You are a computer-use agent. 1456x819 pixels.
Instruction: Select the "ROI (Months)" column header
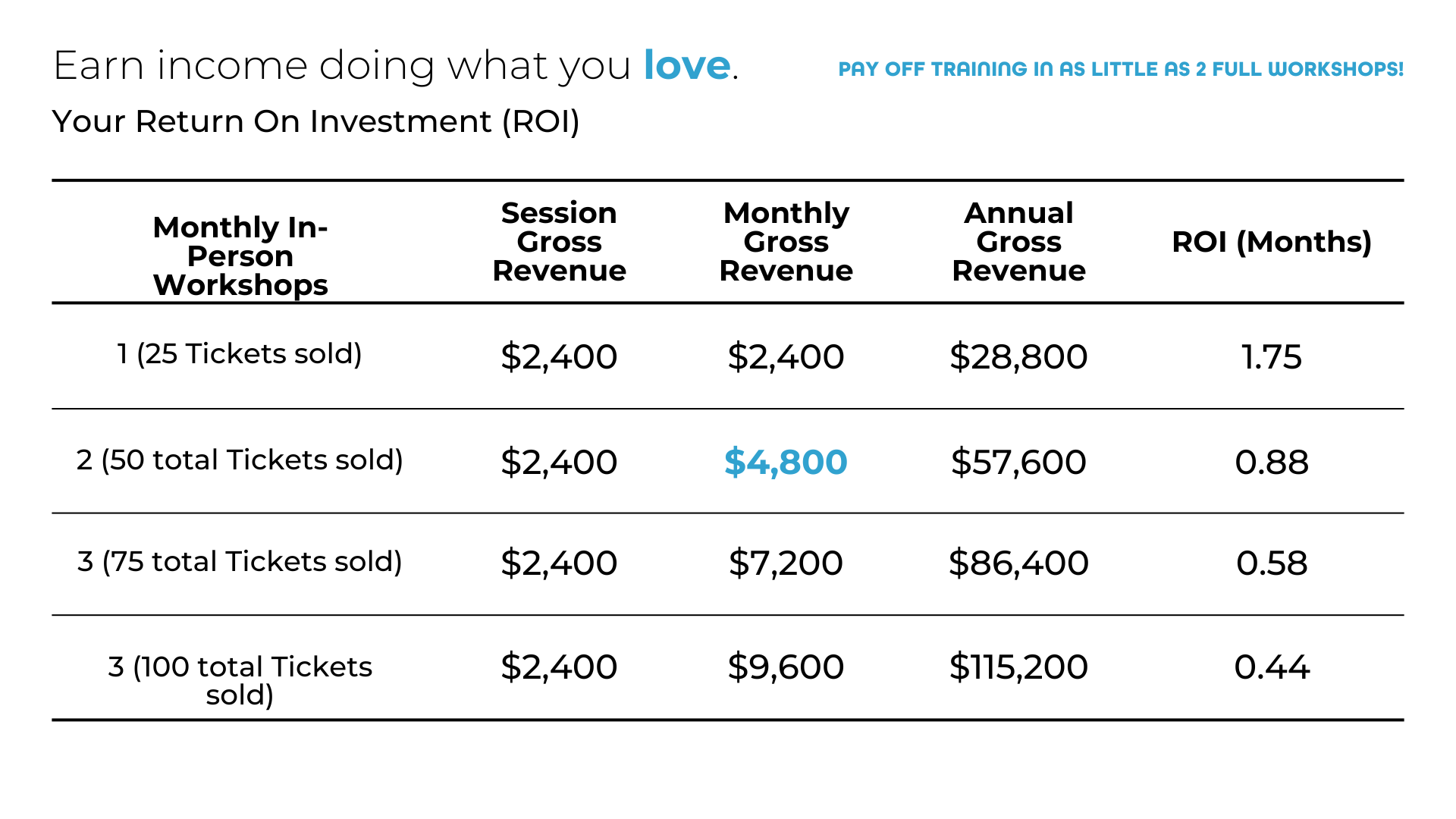[x=1271, y=241]
